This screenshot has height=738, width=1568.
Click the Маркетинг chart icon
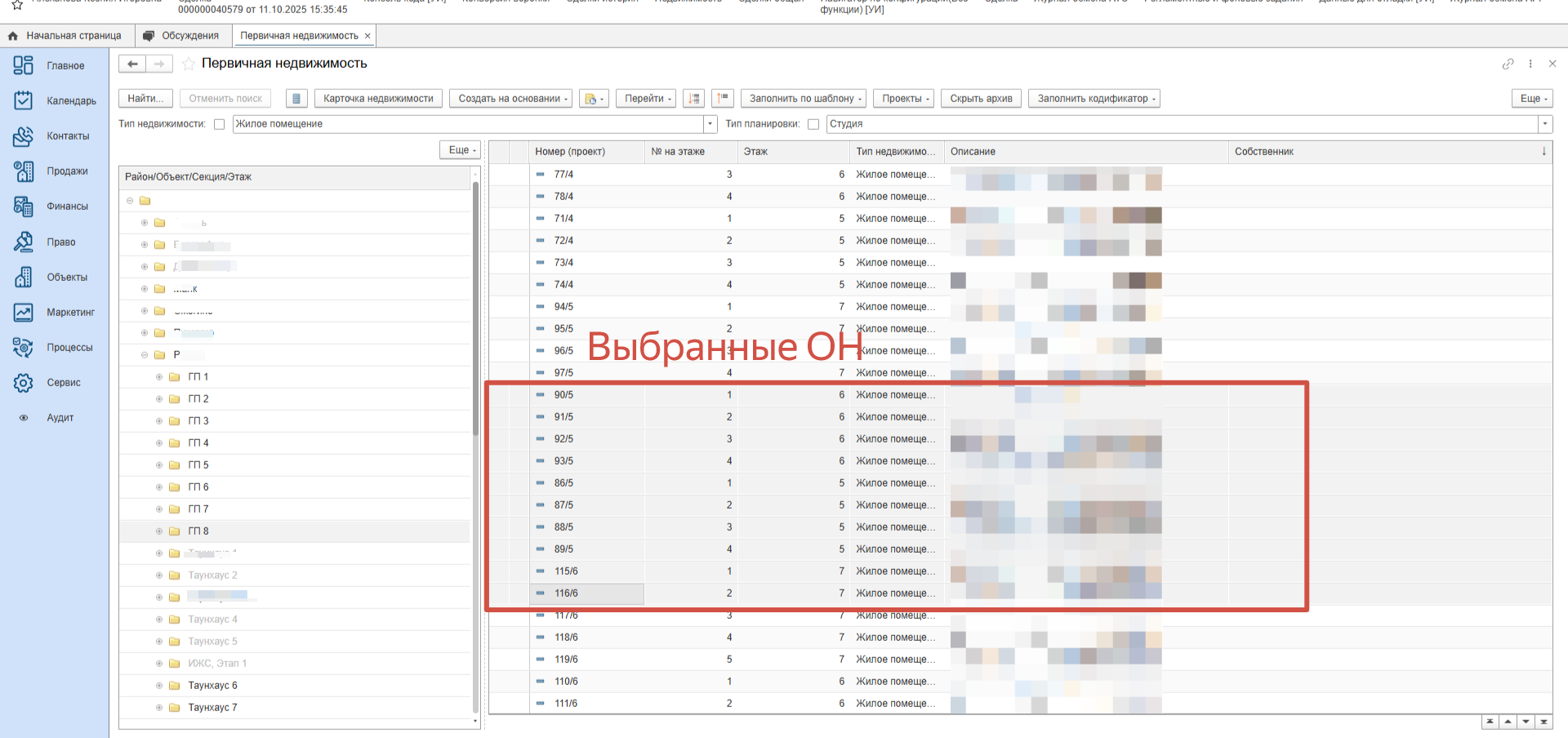coord(24,313)
